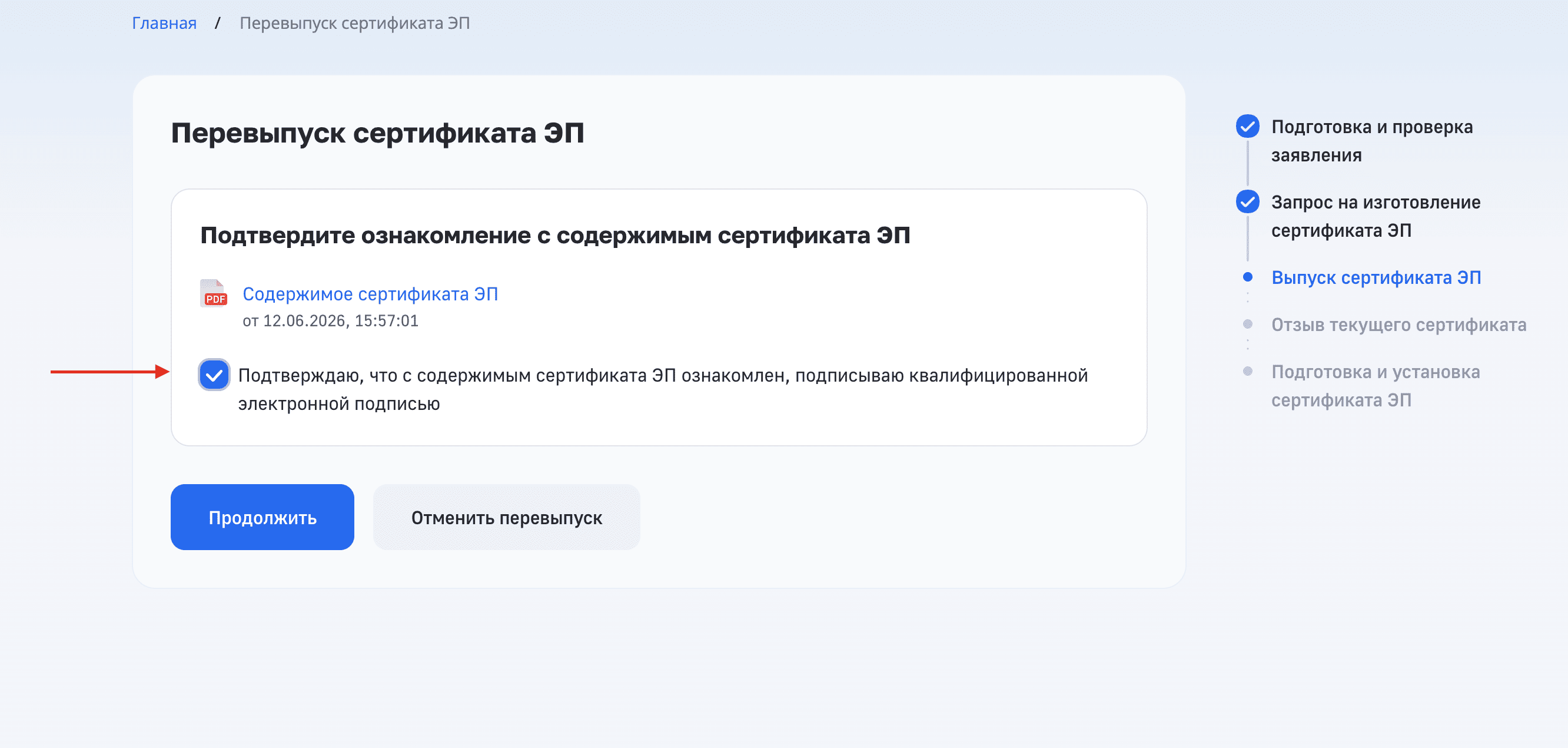Select the Отзыв текущего сертификата step
Image resolution: width=1568 pixels, height=748 pixels.
(1399, 325)
